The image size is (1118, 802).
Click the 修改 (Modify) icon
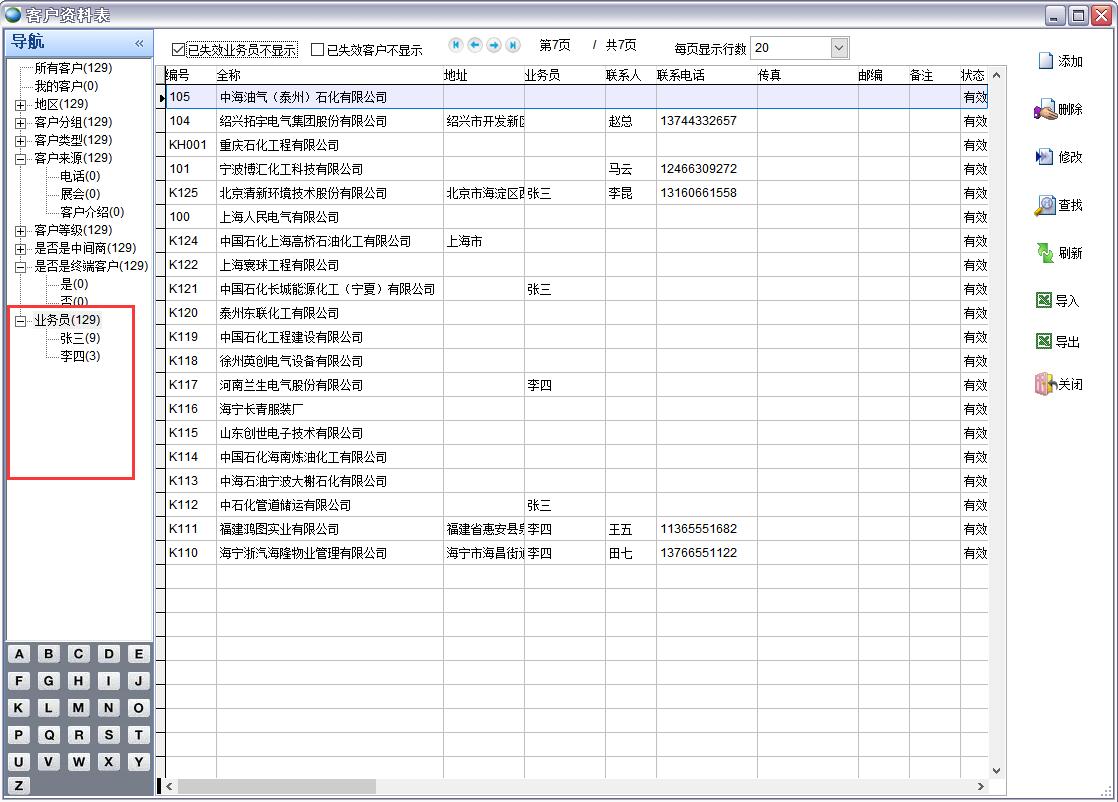1045,157
